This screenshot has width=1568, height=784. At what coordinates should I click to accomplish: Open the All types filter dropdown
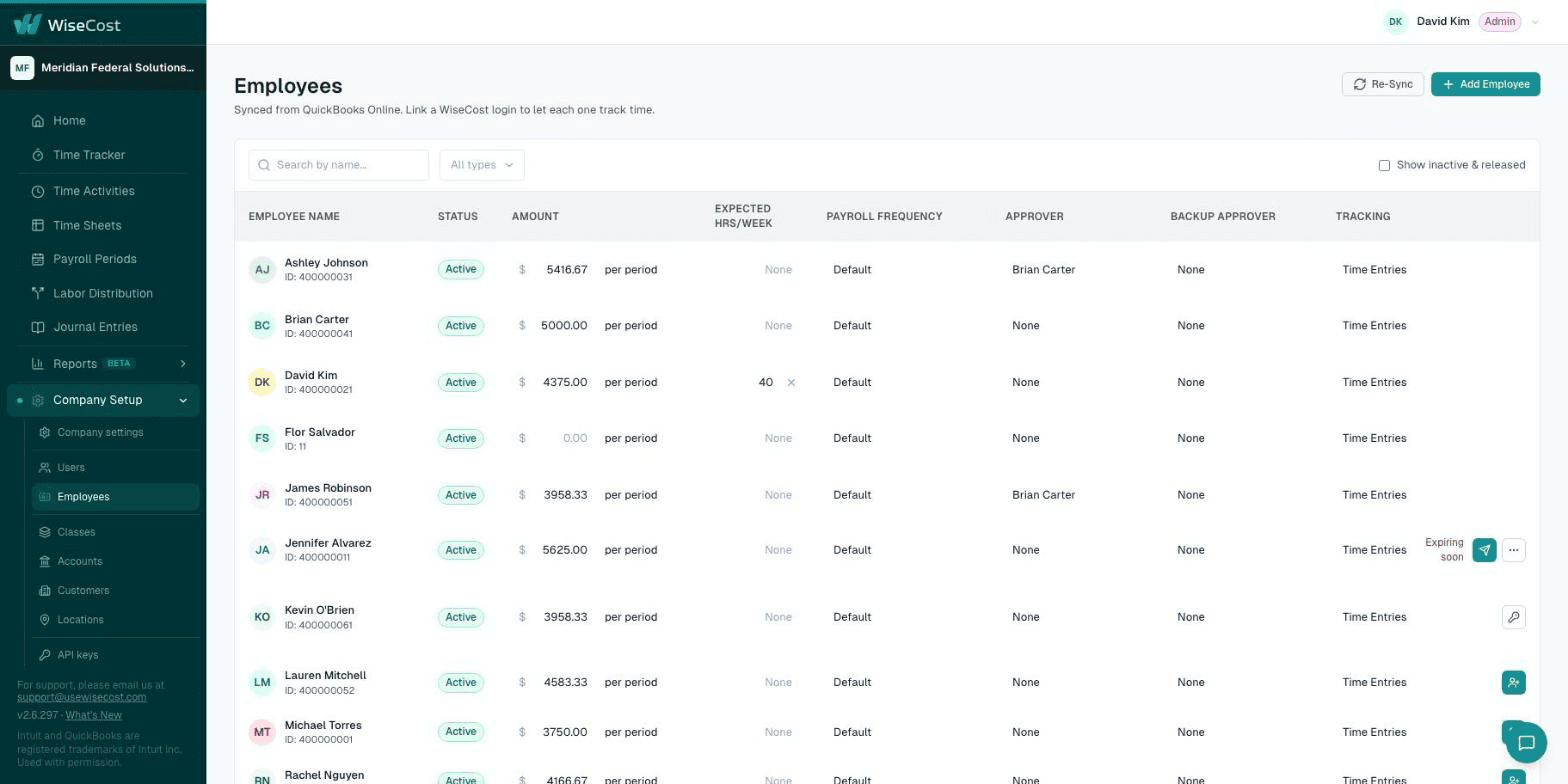point(482,165)
